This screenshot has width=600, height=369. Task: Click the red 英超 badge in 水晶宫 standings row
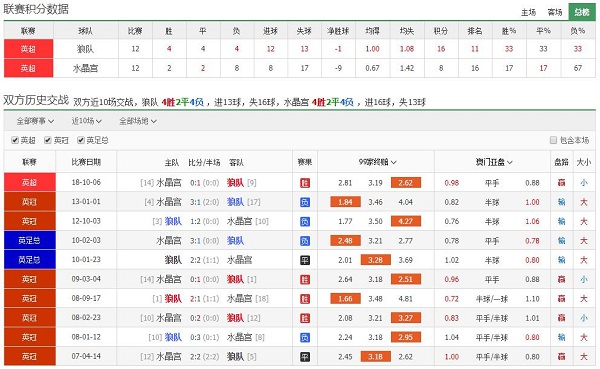[x=29, y=68]
